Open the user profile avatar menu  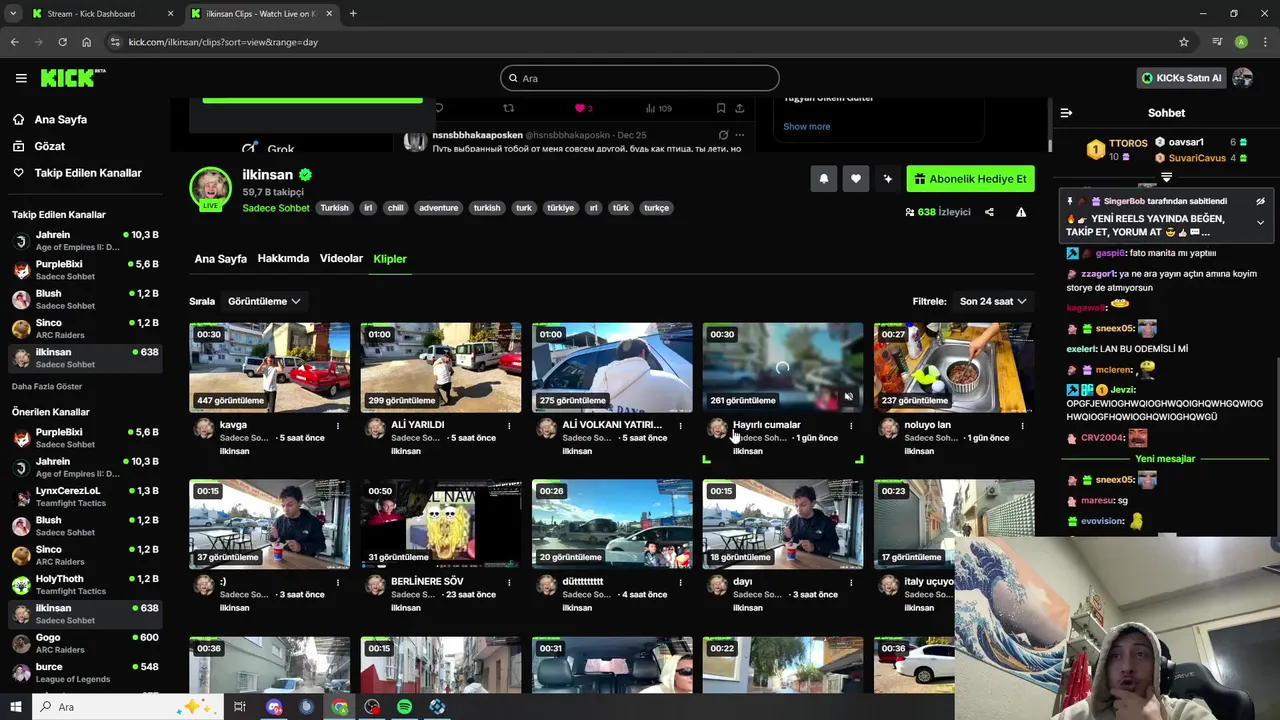[x=1243, y=78]
